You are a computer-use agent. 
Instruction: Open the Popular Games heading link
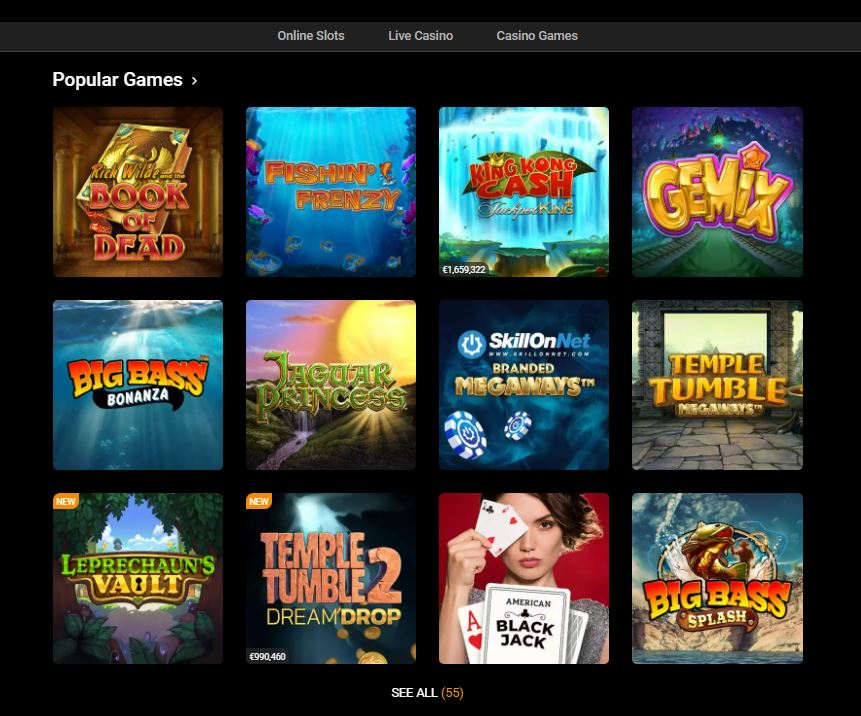point(118,80)
